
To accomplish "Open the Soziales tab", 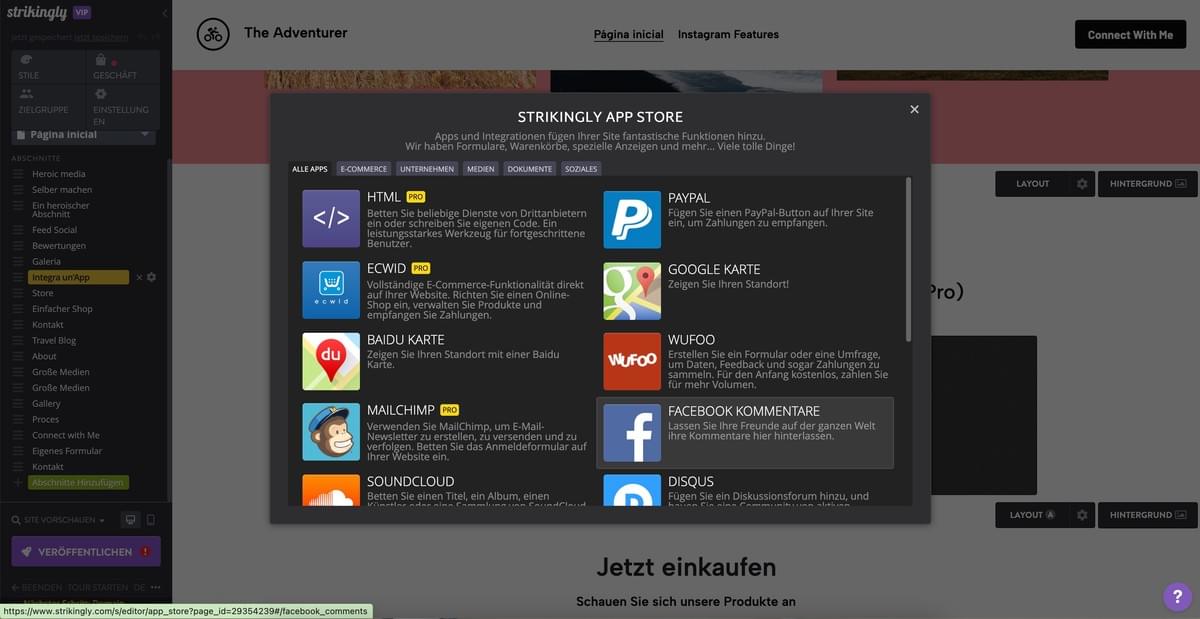I will coord(581,169).
